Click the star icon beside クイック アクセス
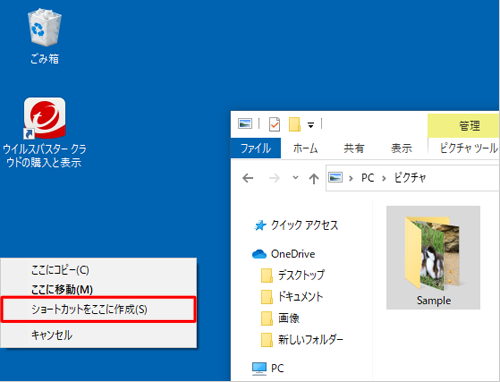Screen dimensions: 500x382 pos(260,226)
